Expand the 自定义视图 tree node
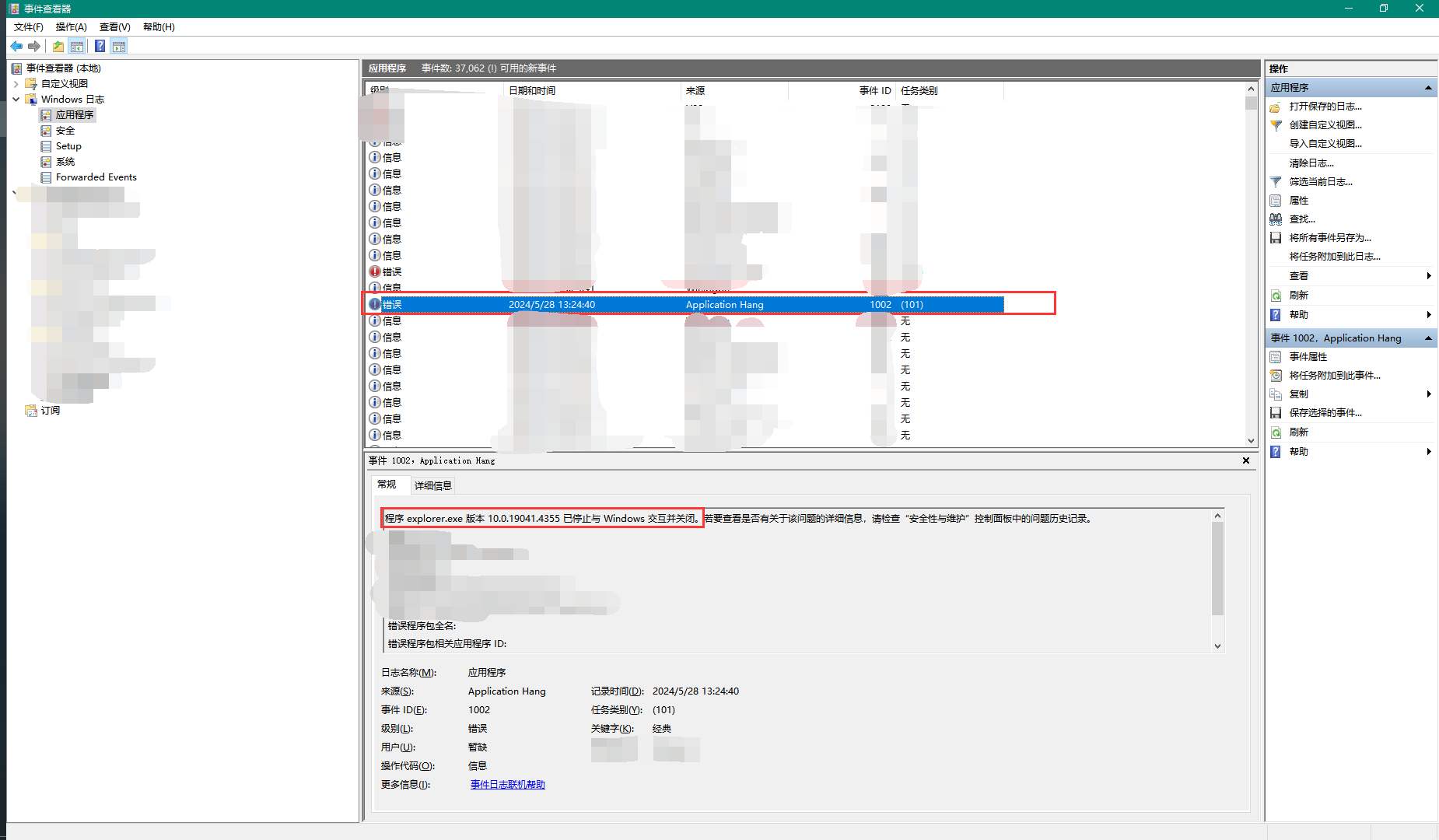This screenshot has height=840, width=1439. pos(16,84)
